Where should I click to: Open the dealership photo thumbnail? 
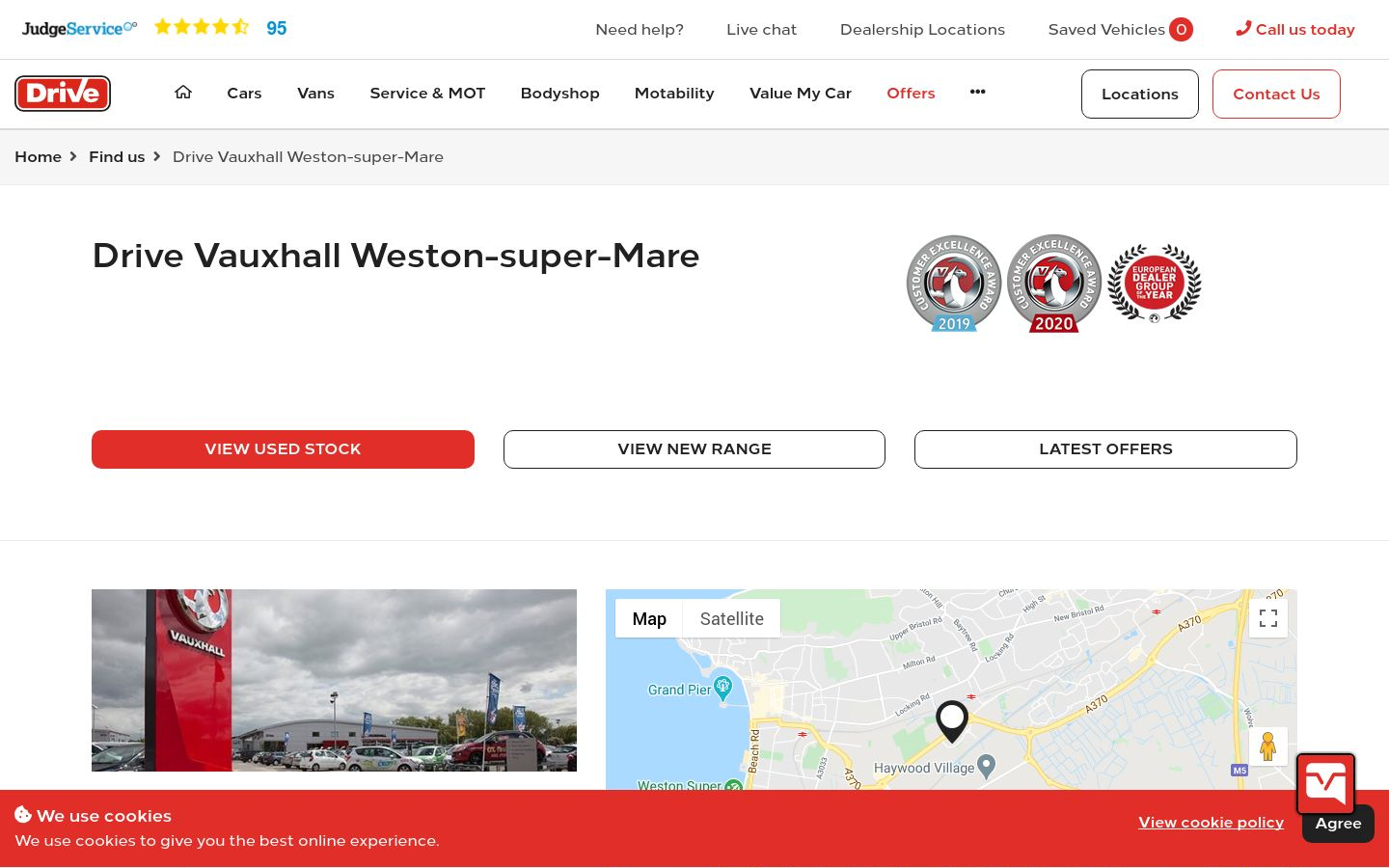334,680
